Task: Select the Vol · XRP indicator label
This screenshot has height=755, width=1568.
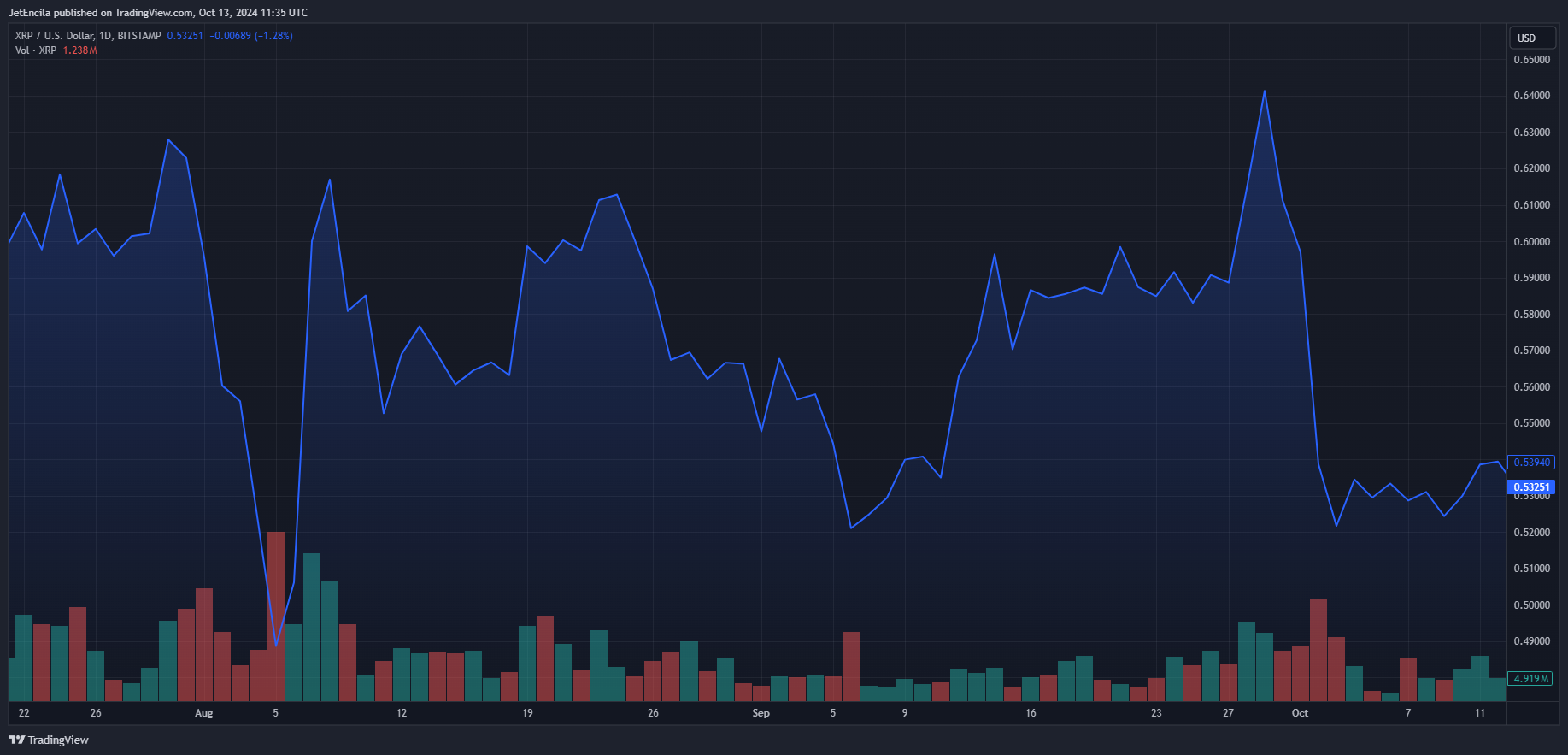Action: click(36, 50)
